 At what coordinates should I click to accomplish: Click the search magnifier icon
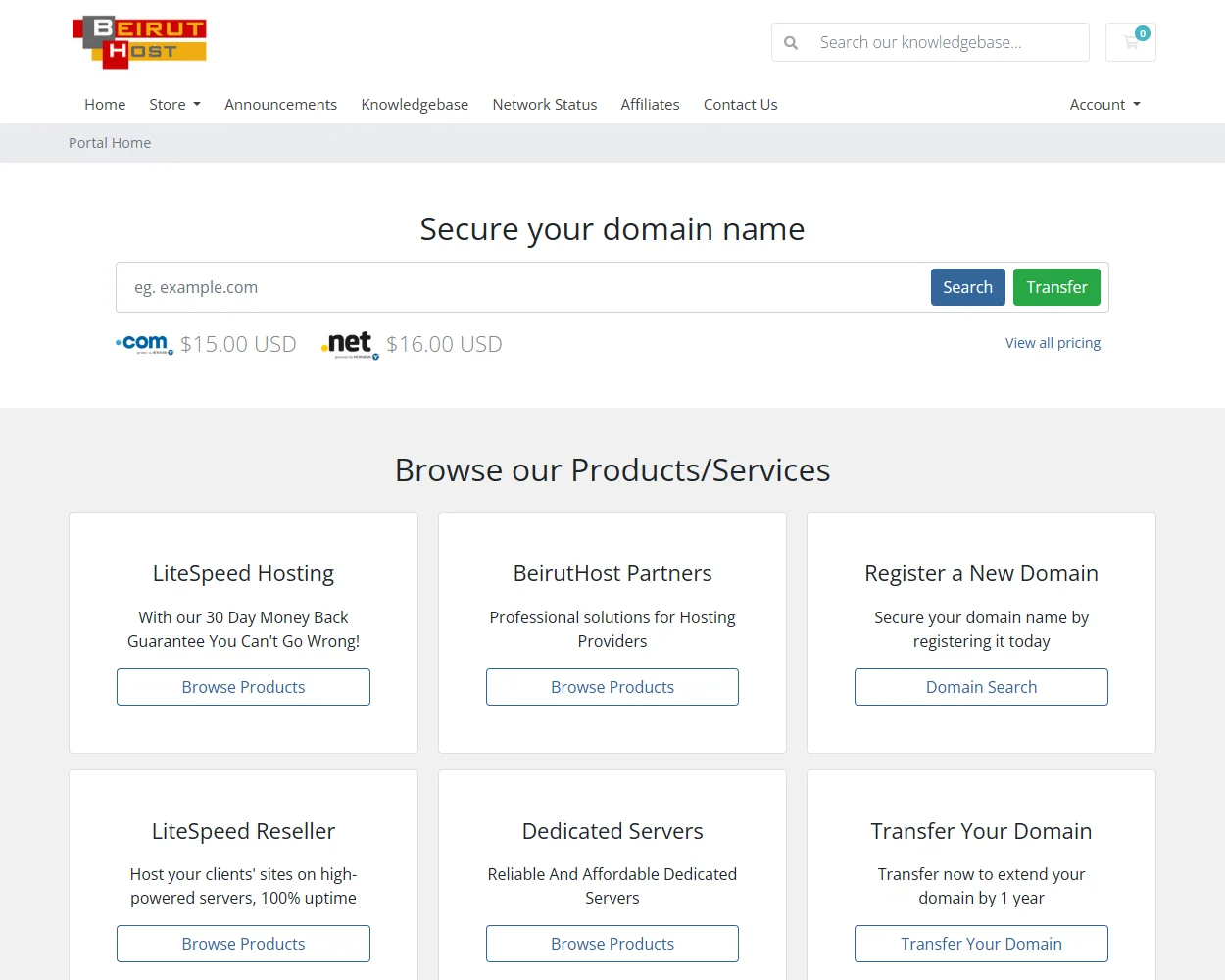[x=791, y=43]
